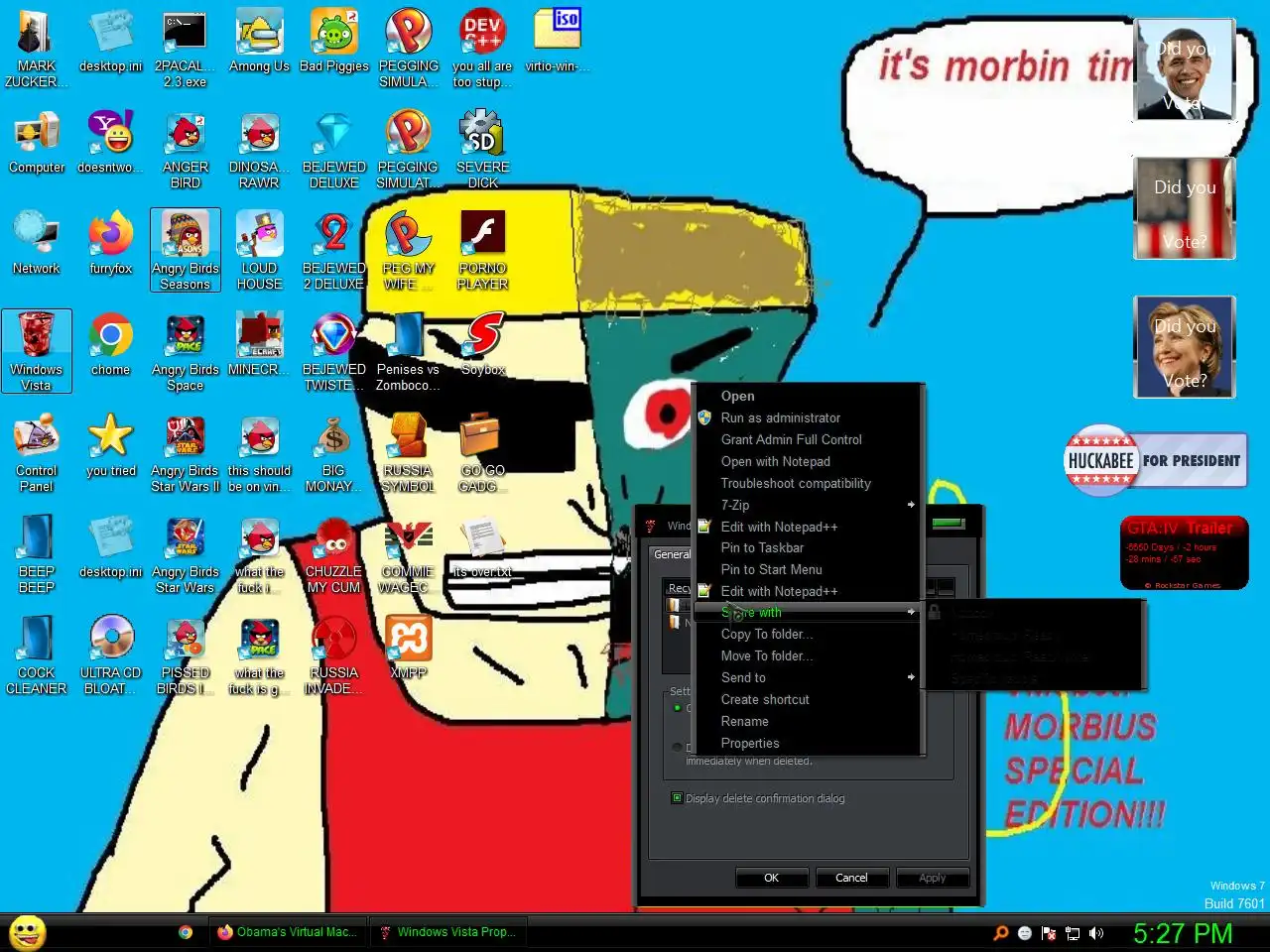Image resolution: width=1270 pixels, height=952 pixels.
Task: Expand the 7-Zip submenu arrow
Action: (x=911, y=505)
